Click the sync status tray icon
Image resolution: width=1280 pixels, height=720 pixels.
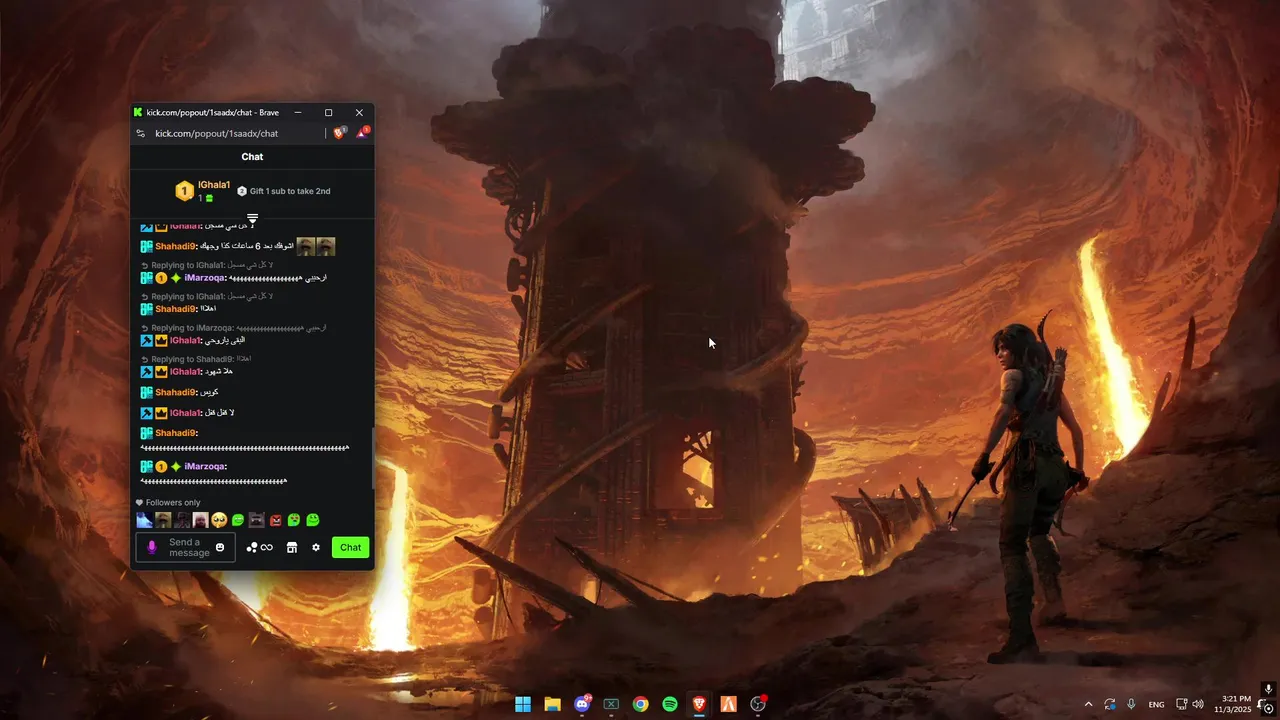(1110, 704)
